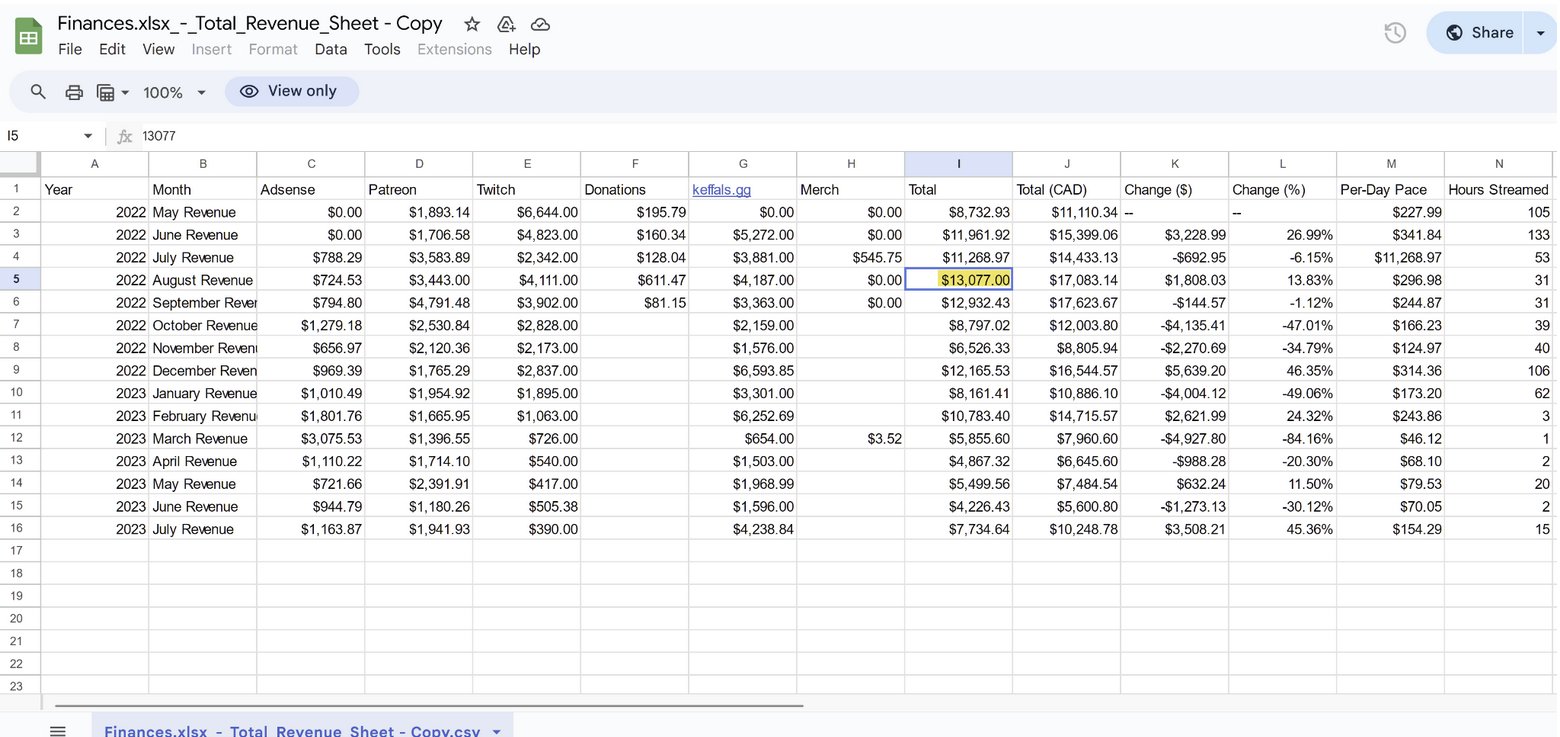Click the Adsense header cell
Screen dimensions: 1560x737
tap(310, 189)
